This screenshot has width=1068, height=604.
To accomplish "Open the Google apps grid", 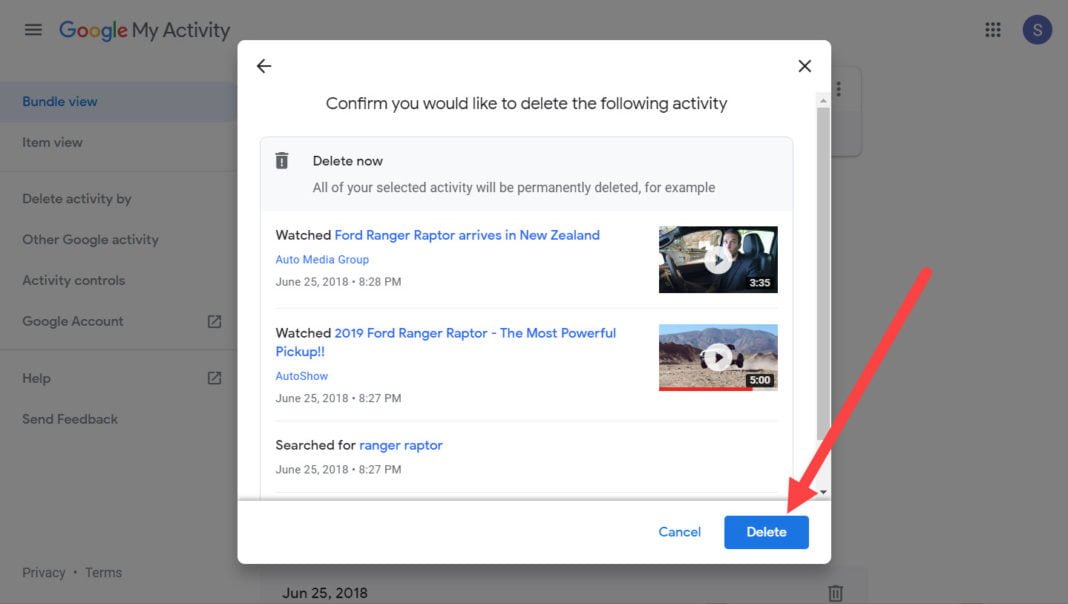I will tap(992, 30).
